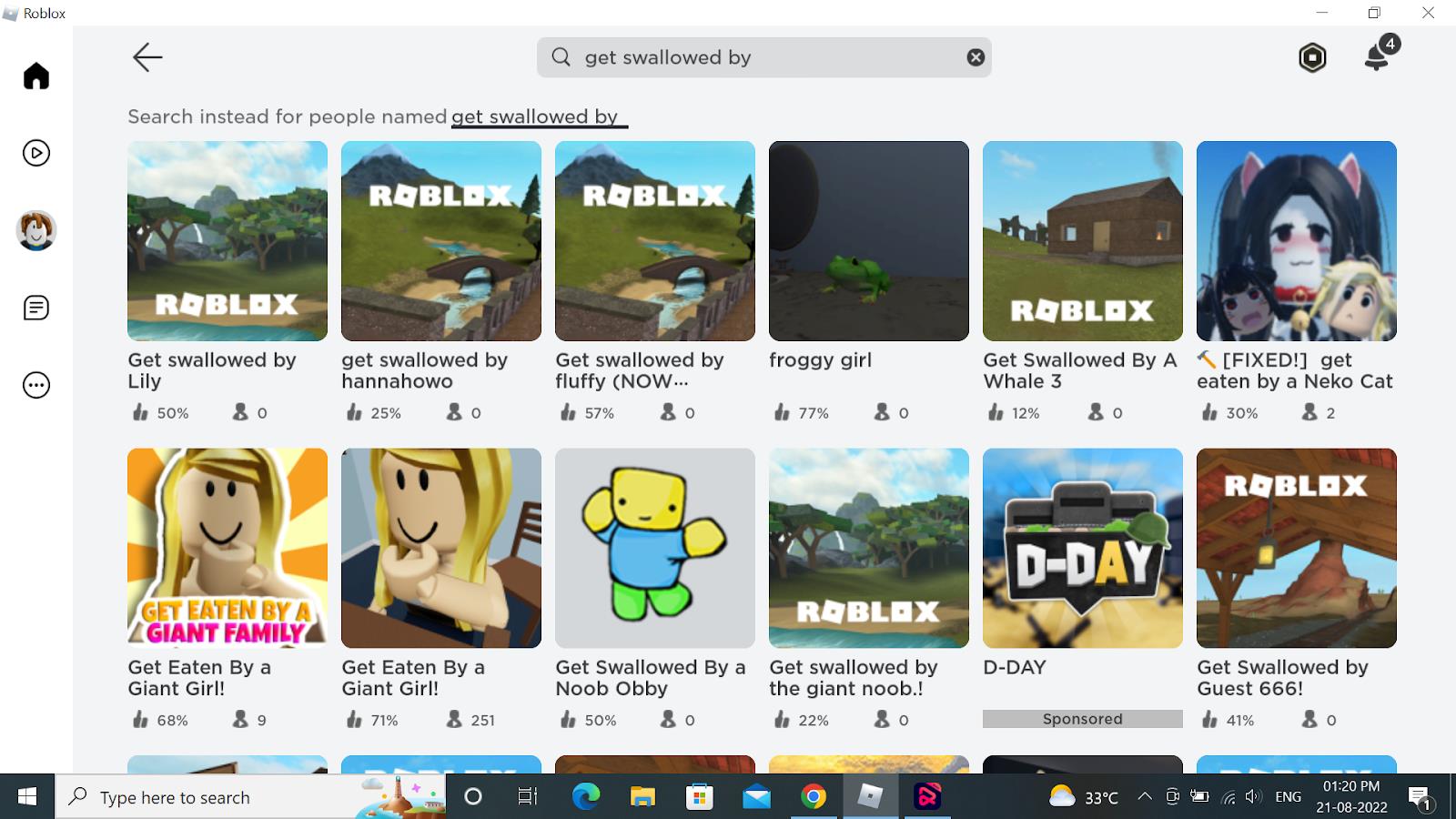
Task: Click thumbs-up icon showing 50% on Lily game
Action: 140,412
